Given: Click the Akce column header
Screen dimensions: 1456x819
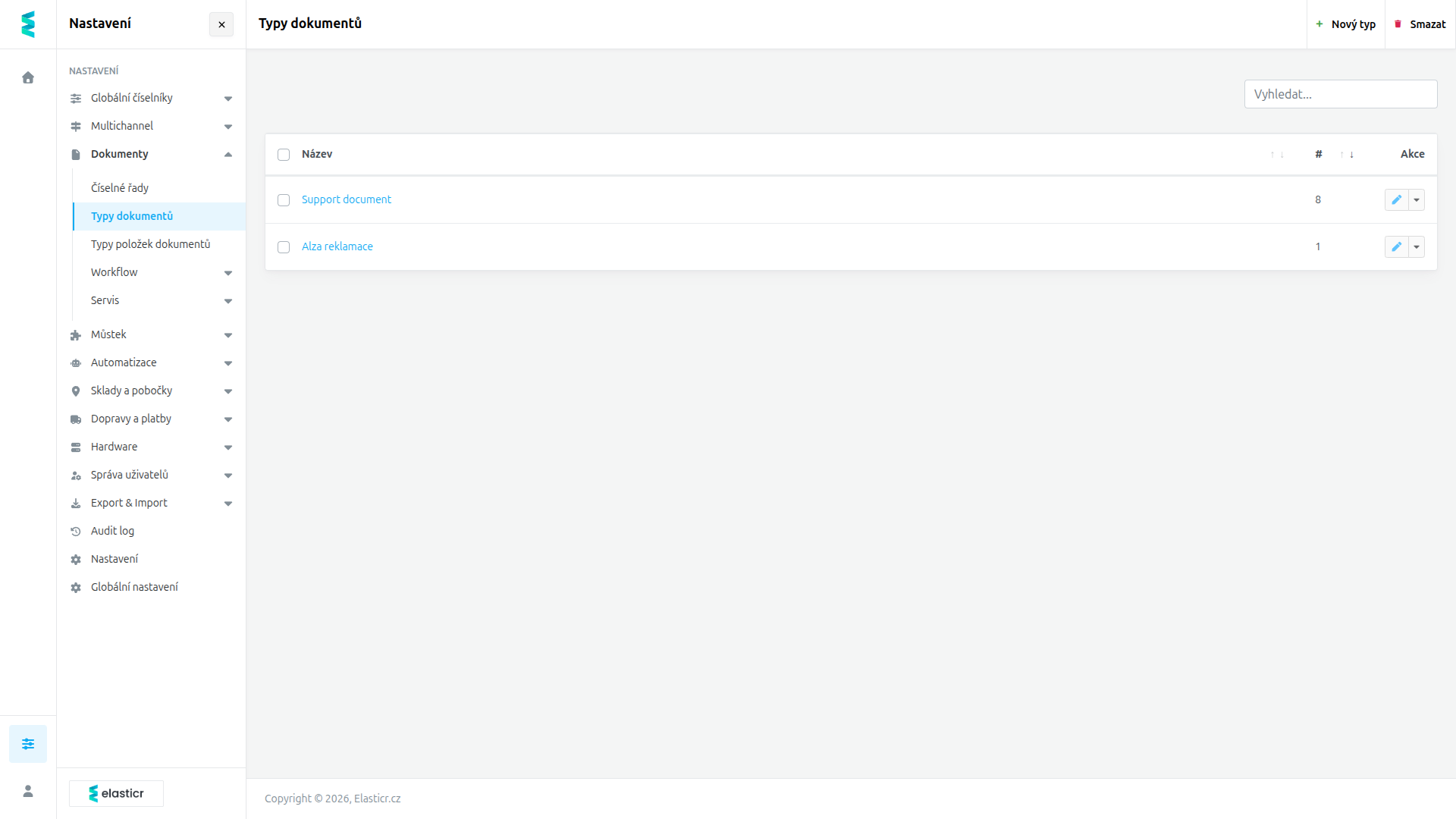Looking at the screenshot, I should [1412, 154].
